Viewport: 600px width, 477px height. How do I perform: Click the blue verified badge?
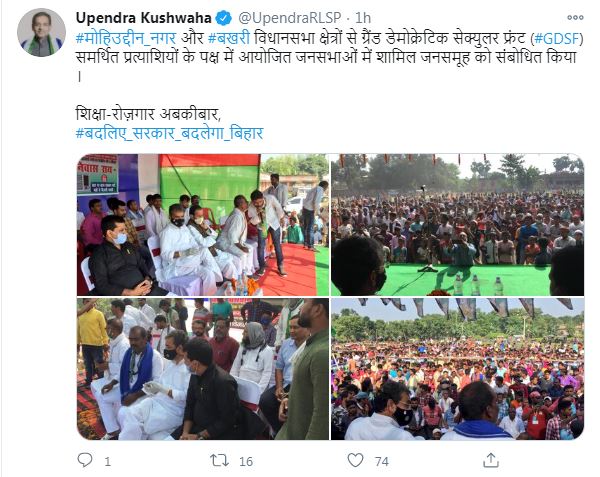[223, 18]
